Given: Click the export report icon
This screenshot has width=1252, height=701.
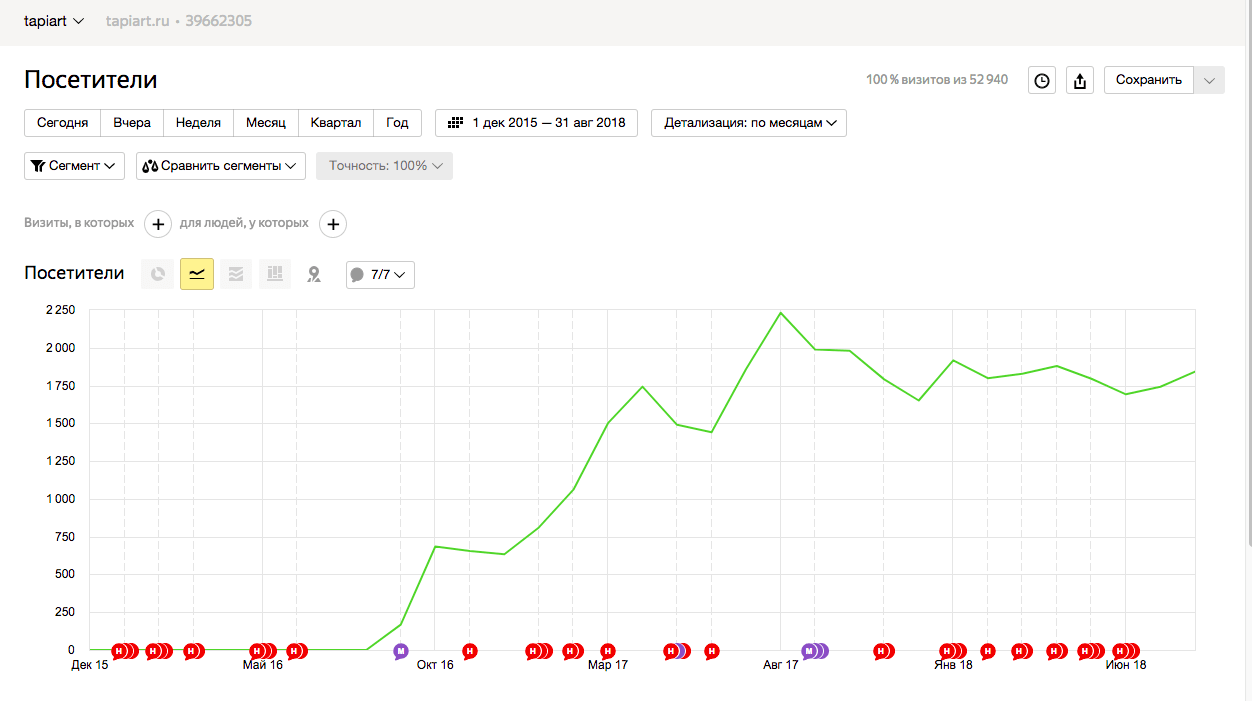Looking at the screenshot, I should pyautogui.click(x=1080, y=81).
